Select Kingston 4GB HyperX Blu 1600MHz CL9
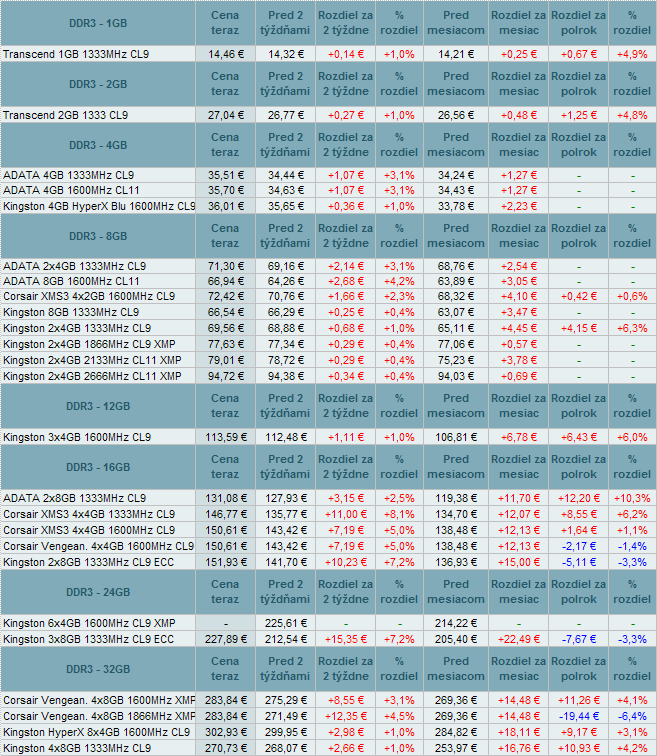The image size is (657, 756). (99, 206)
